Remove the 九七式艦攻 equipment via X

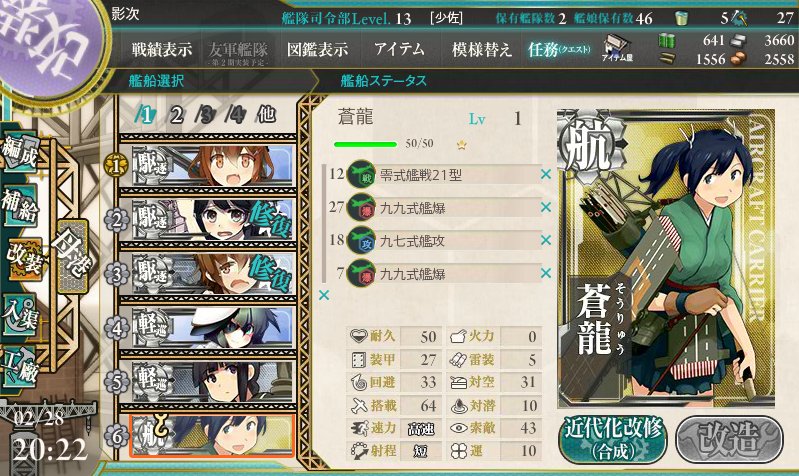[546, 240]
